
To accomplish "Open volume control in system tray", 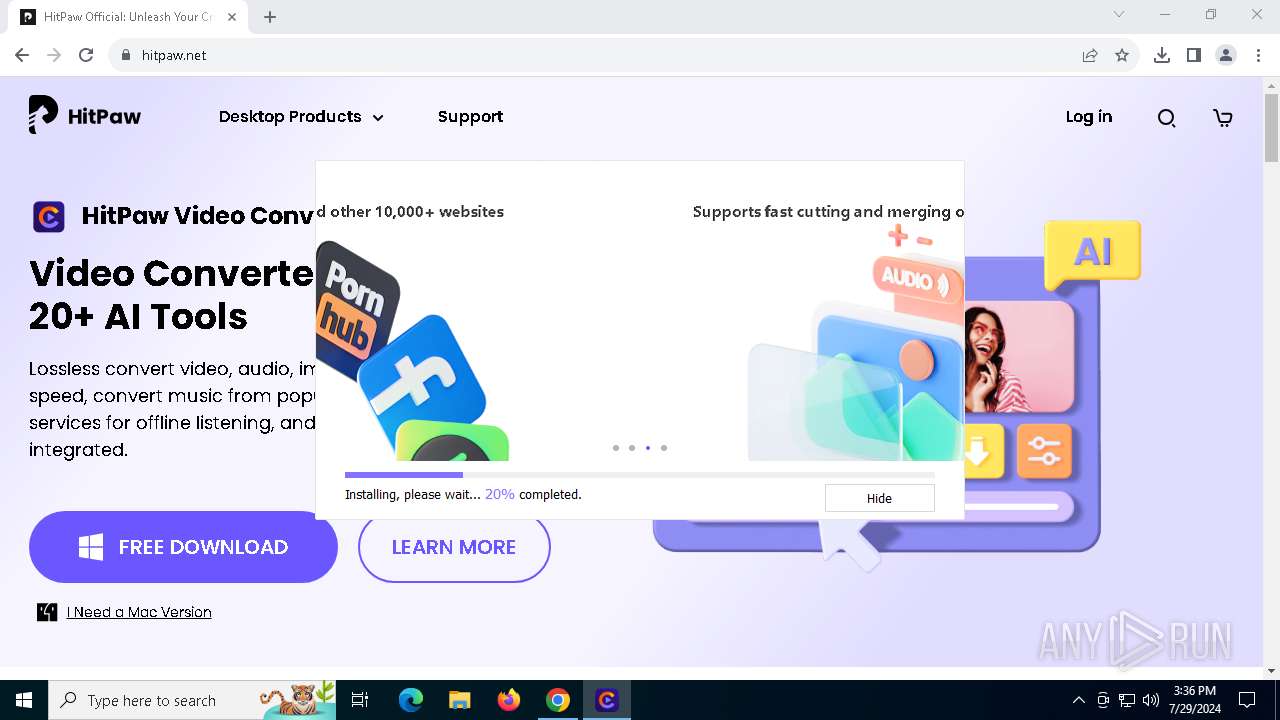I will click(x=1151, y=700).
